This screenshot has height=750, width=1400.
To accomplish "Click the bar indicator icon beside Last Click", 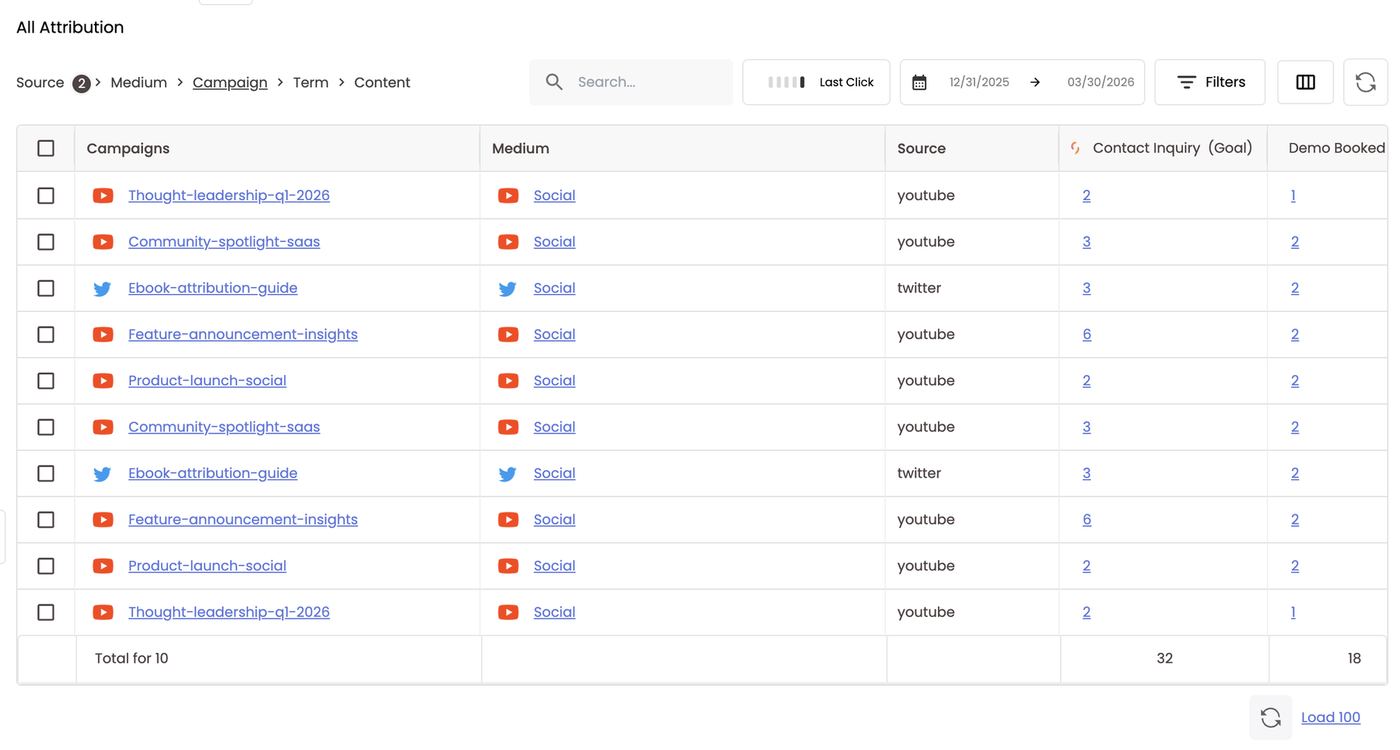I will tap(786, 82).
